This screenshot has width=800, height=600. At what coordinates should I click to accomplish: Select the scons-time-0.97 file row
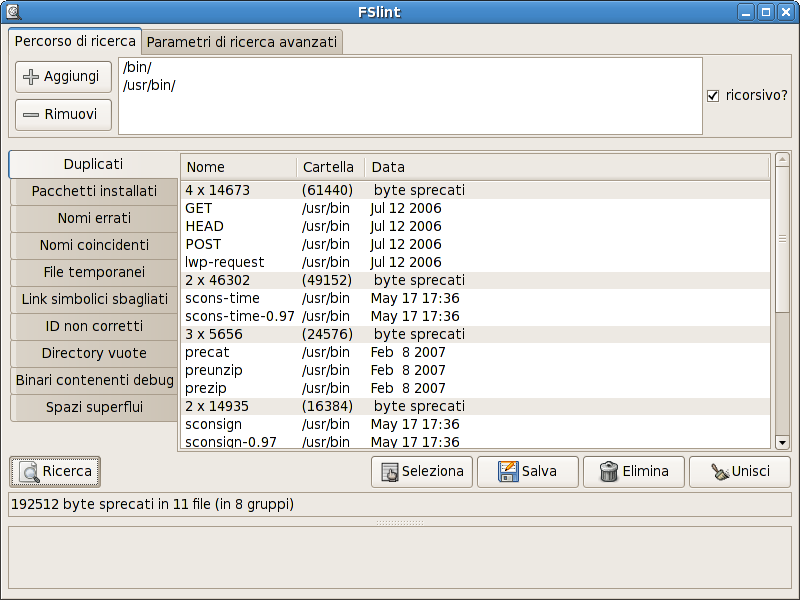(475, 316)
